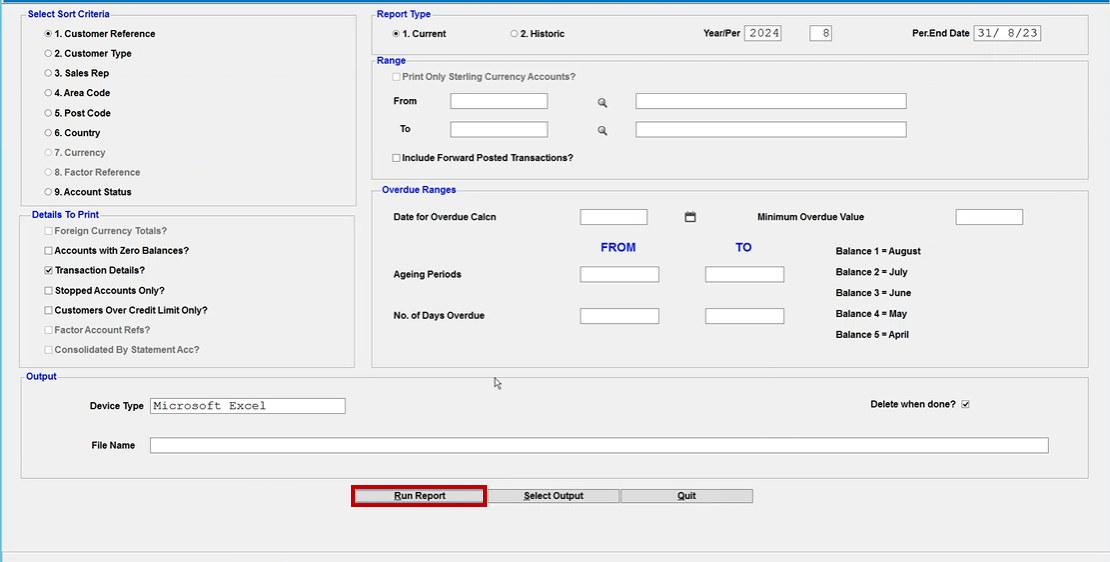This screenshot has height=562, width=1110.
Task: Click the Year field showing 2024
Action: pyautogui.click(x=762, y=33)
